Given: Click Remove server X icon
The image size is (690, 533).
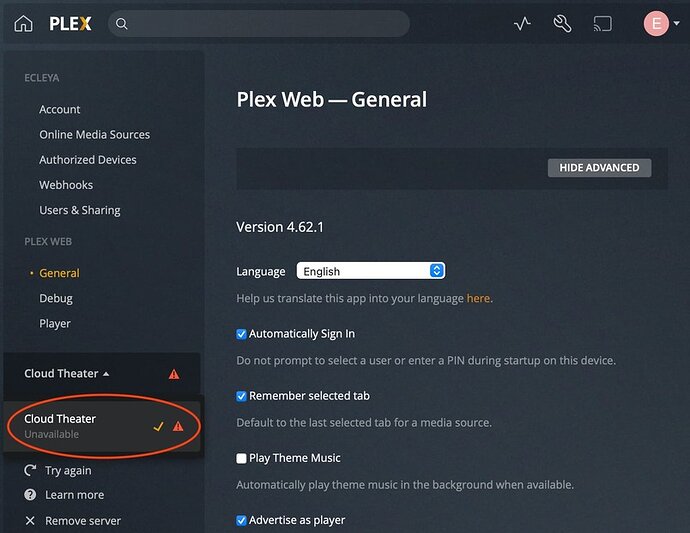Looking at the screenshot, I should pos(30,521).
